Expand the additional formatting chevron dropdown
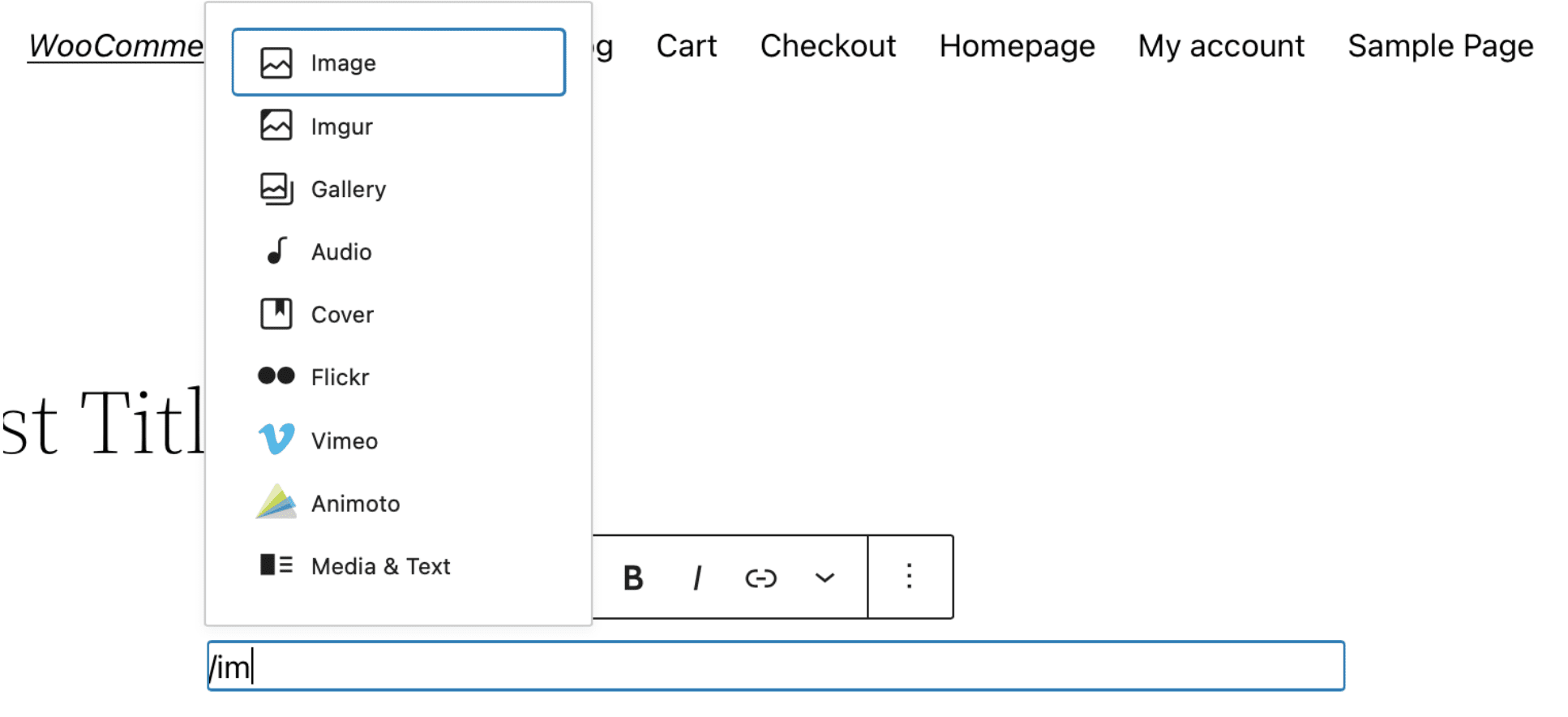Viewport: 1568px width, 717px height. pos(825,577)
